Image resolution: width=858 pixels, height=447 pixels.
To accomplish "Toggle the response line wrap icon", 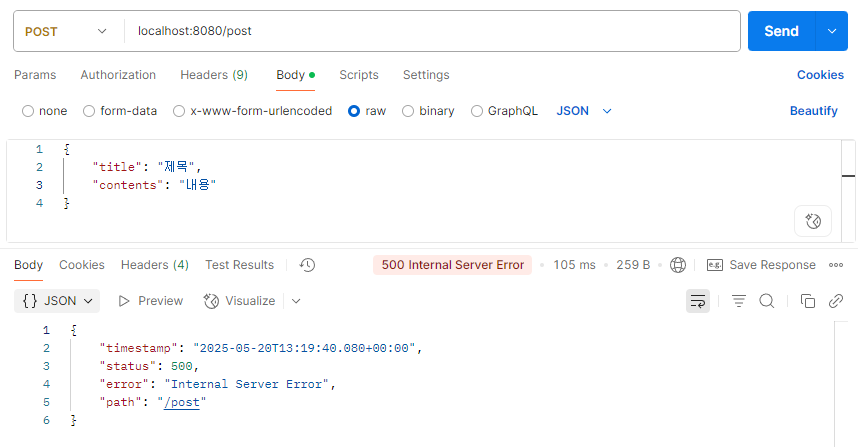I will (x=698, y=301).
